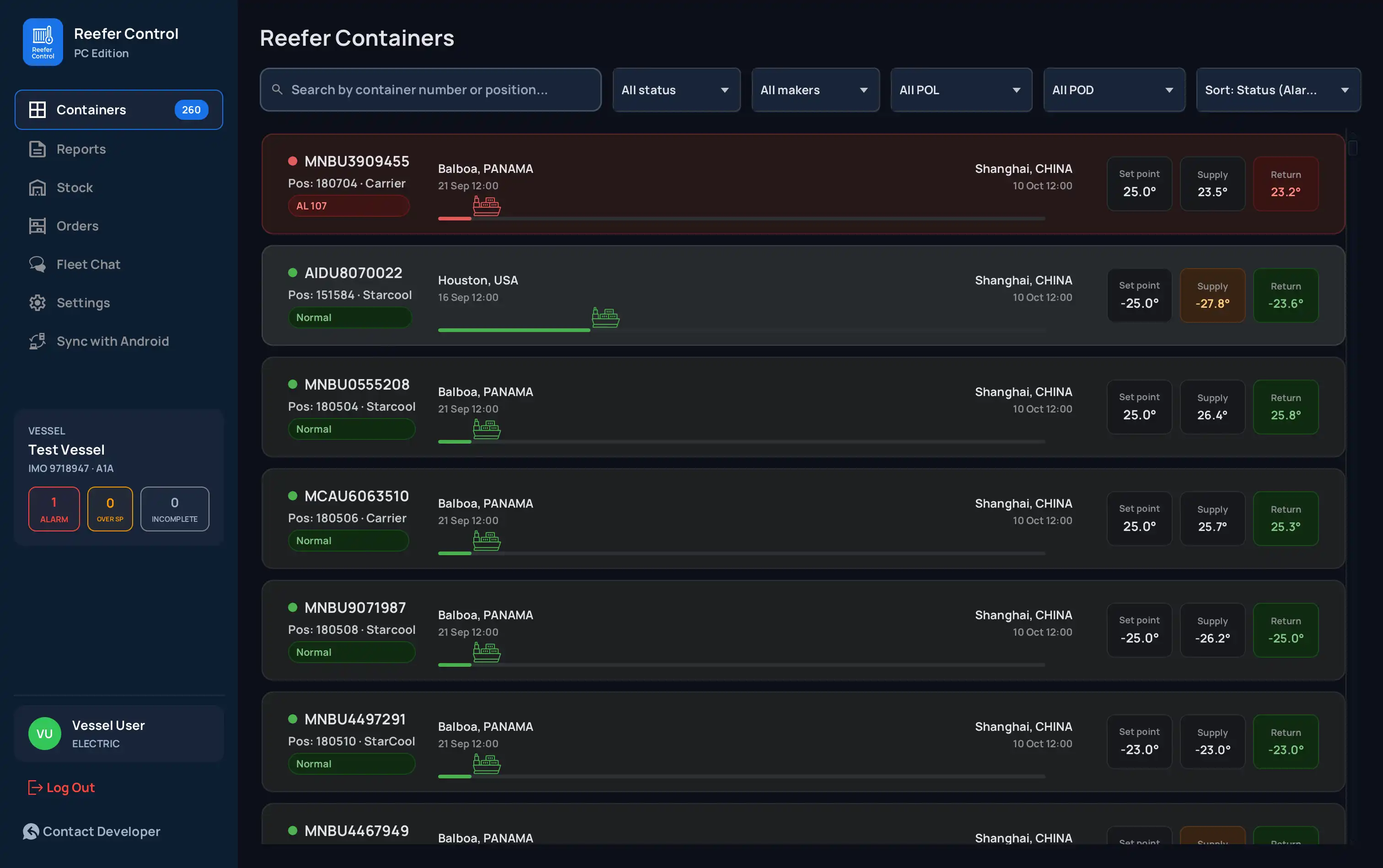
Task: Click Contact Developer text link
Action: tap(102, 831)
